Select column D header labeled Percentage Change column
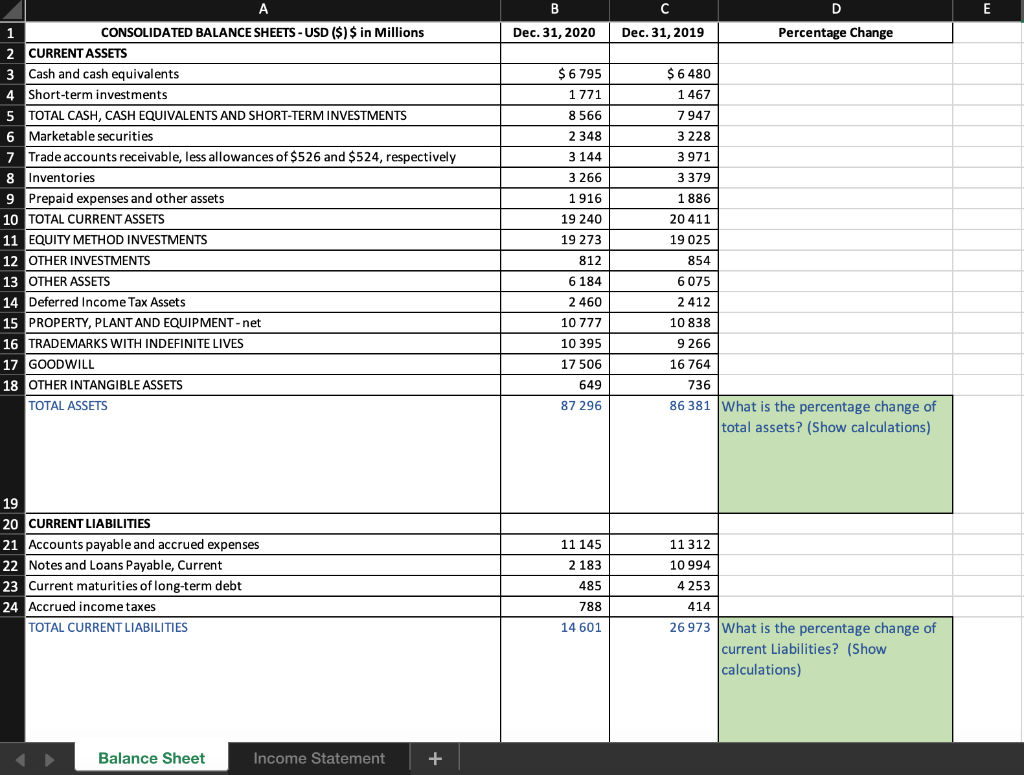 [x=835, y=10]
